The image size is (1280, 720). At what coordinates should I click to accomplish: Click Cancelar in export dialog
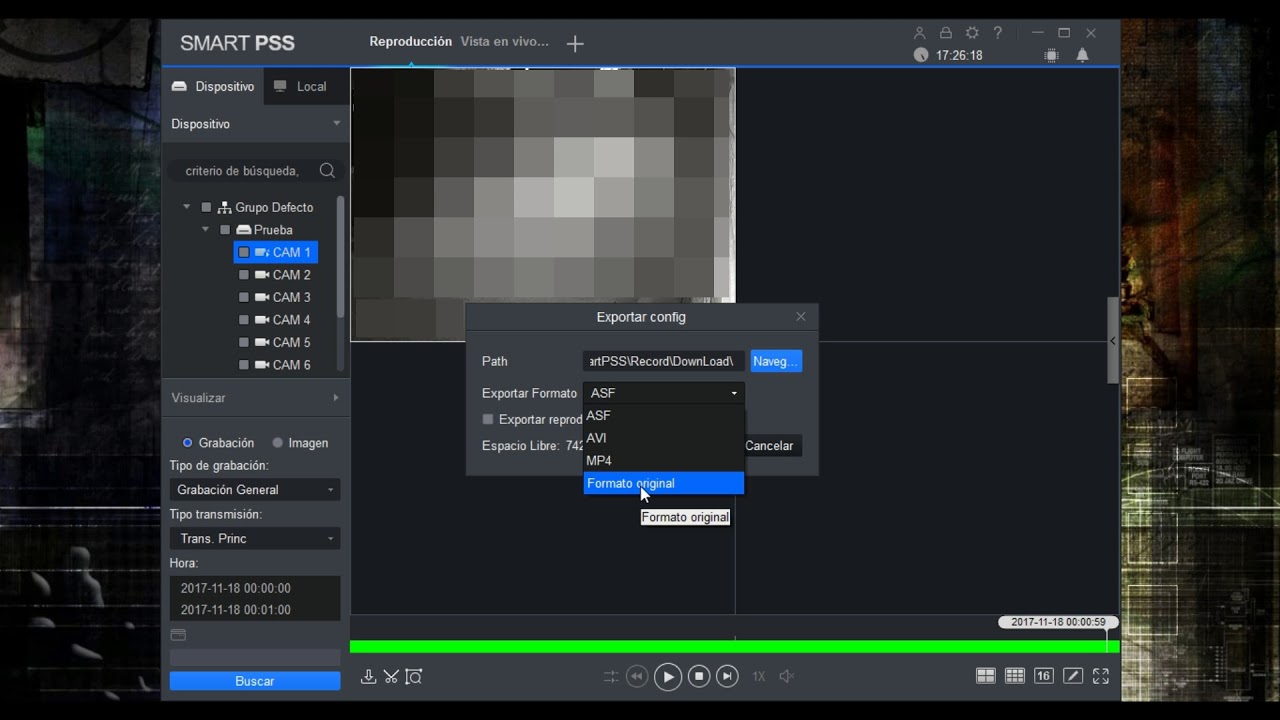tap(769, 446)
